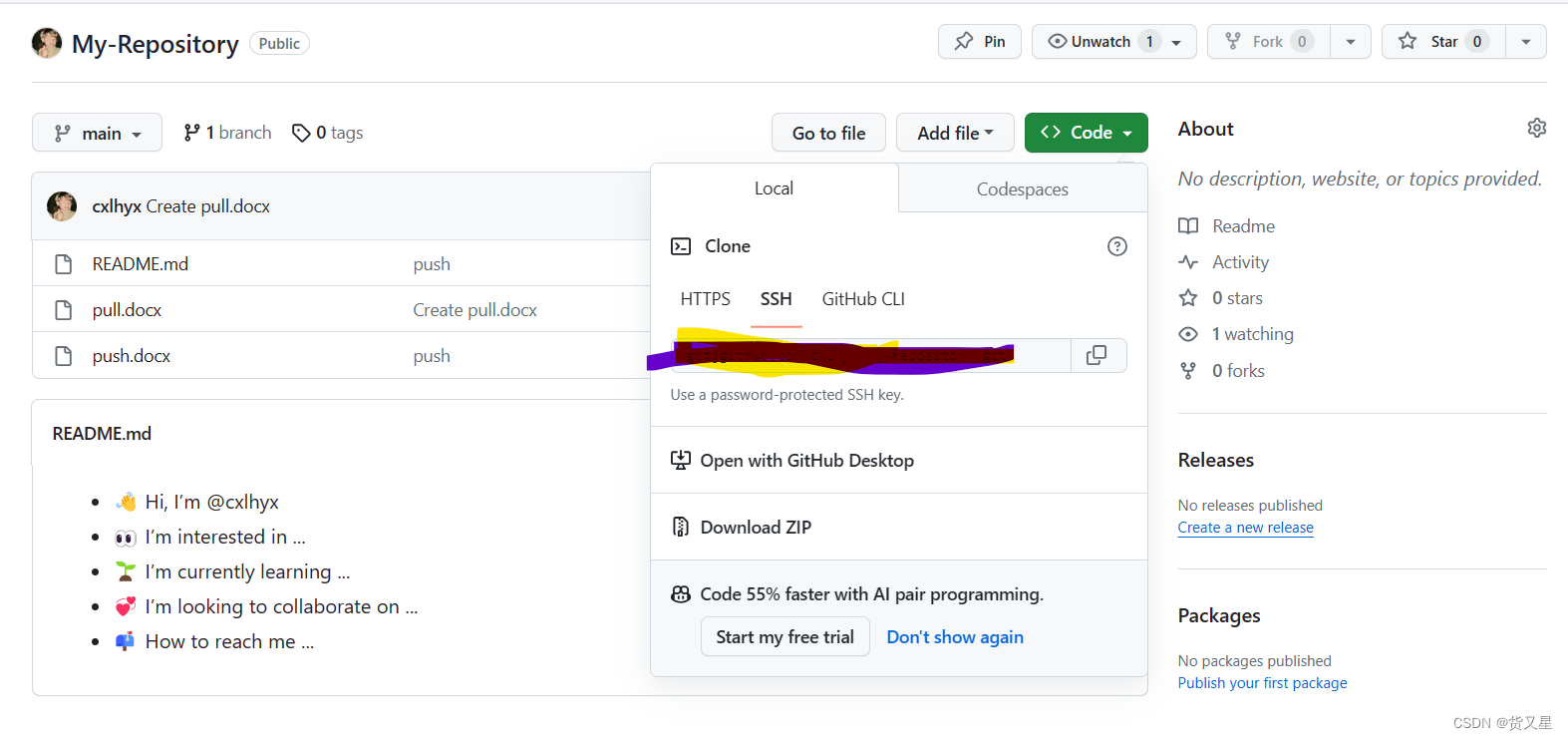
Task: Open the 0 forks link
Action: coord(1239,371)
